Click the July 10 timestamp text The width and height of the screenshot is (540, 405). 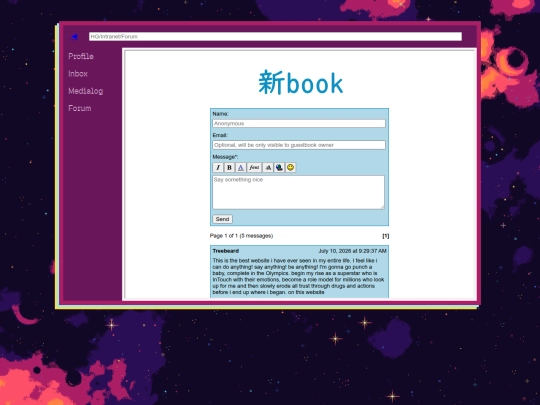[352, 251]
